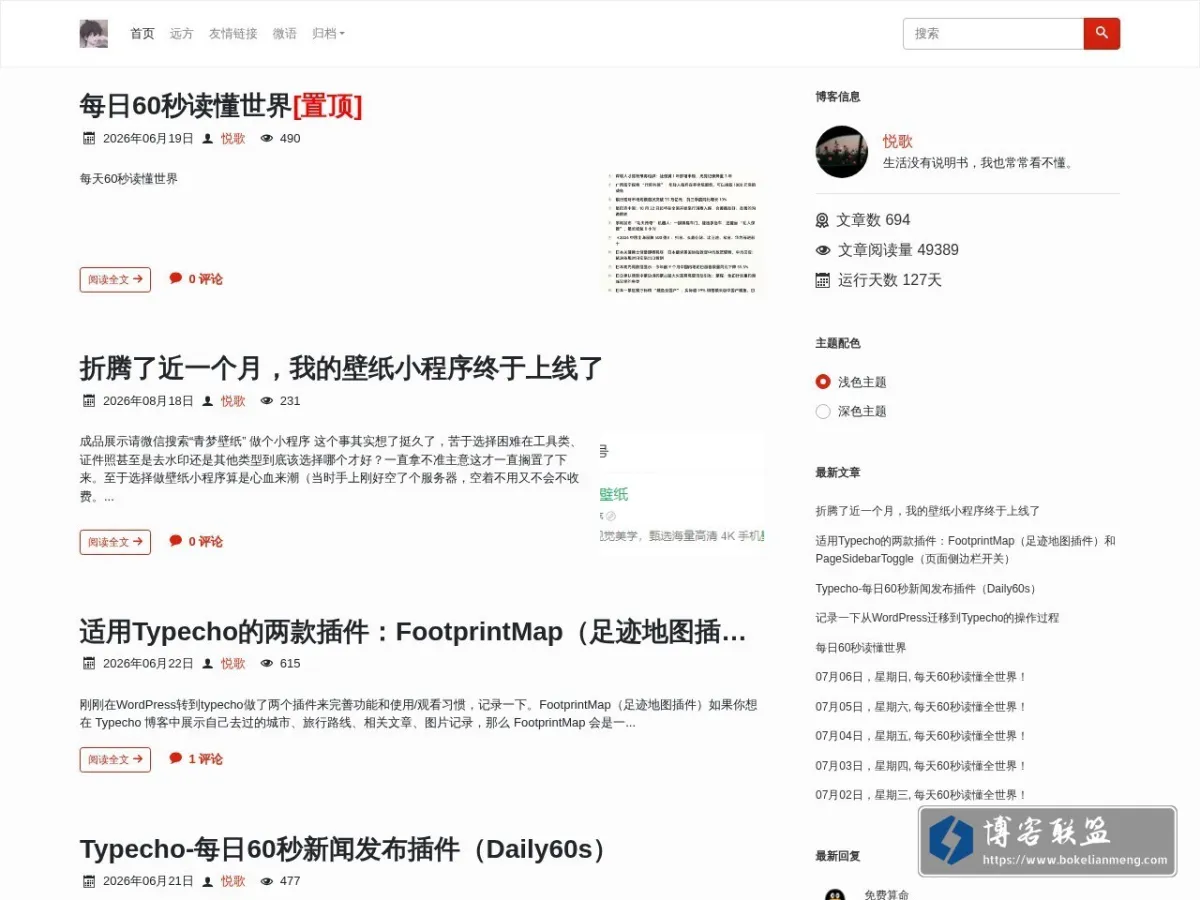
Task: Open post title 适用Typecho的两款插件
Action: pos(413,632)
